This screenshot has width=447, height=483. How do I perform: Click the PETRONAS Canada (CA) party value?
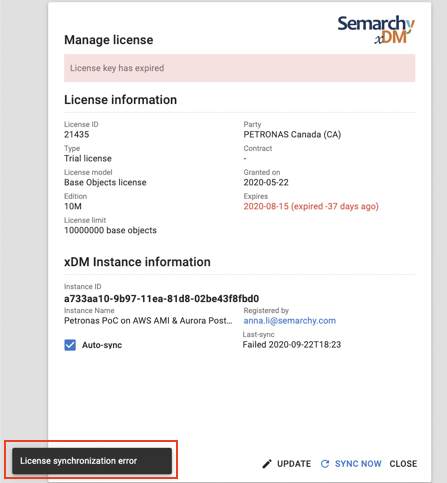click(x=292, y=134)
